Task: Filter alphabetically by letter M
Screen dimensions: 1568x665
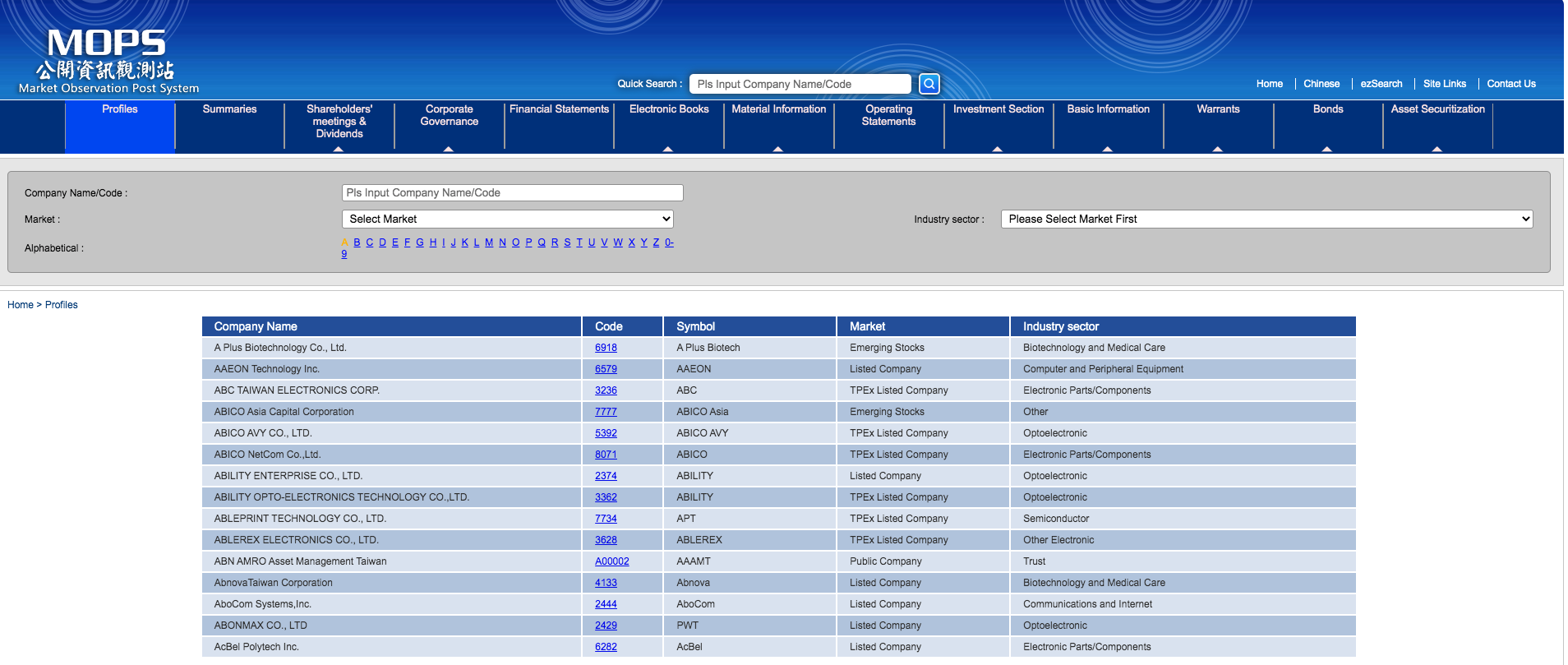Action: pos(489,242)
